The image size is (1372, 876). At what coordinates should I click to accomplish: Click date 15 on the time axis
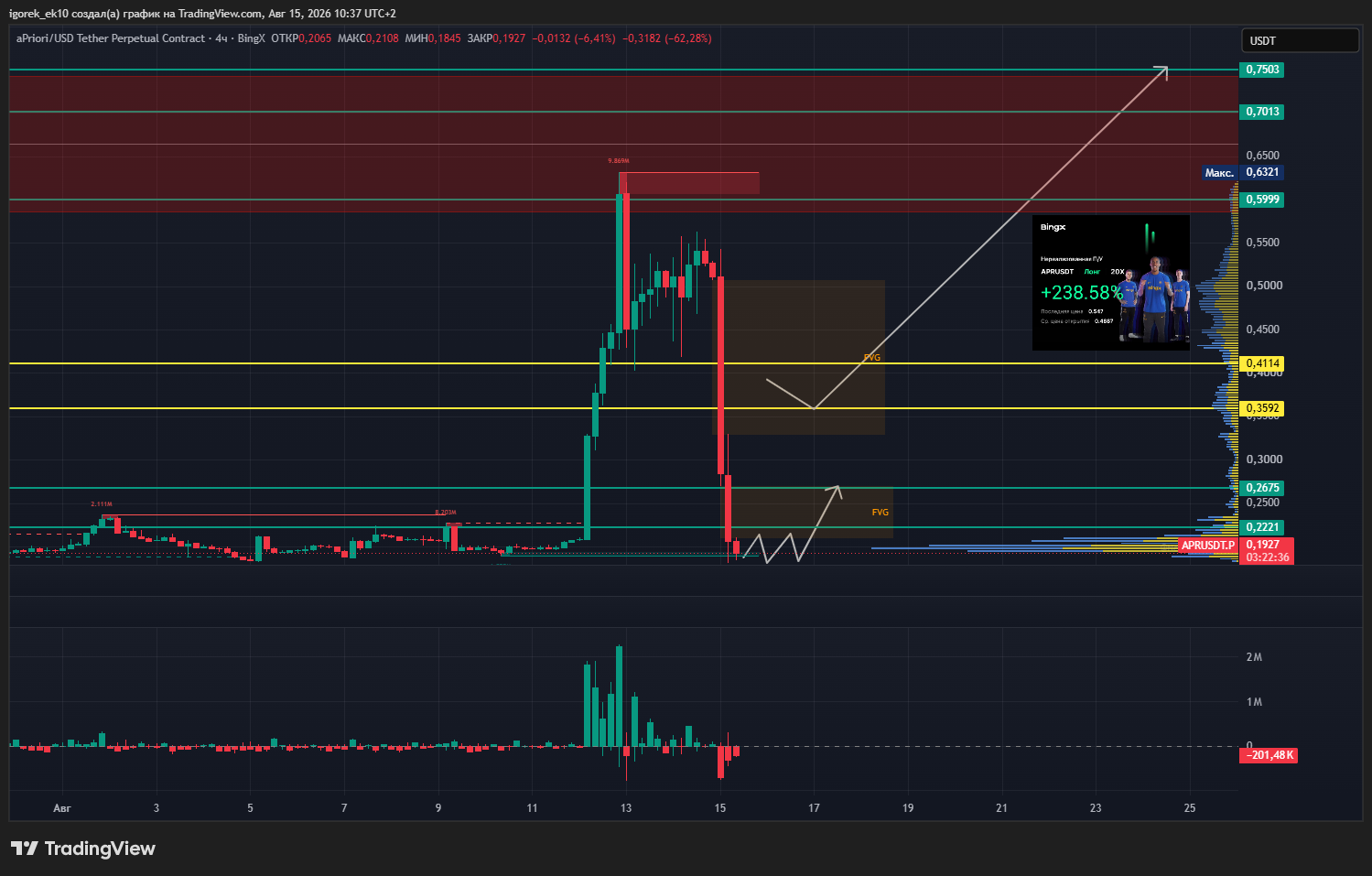(x=720, y=808)
